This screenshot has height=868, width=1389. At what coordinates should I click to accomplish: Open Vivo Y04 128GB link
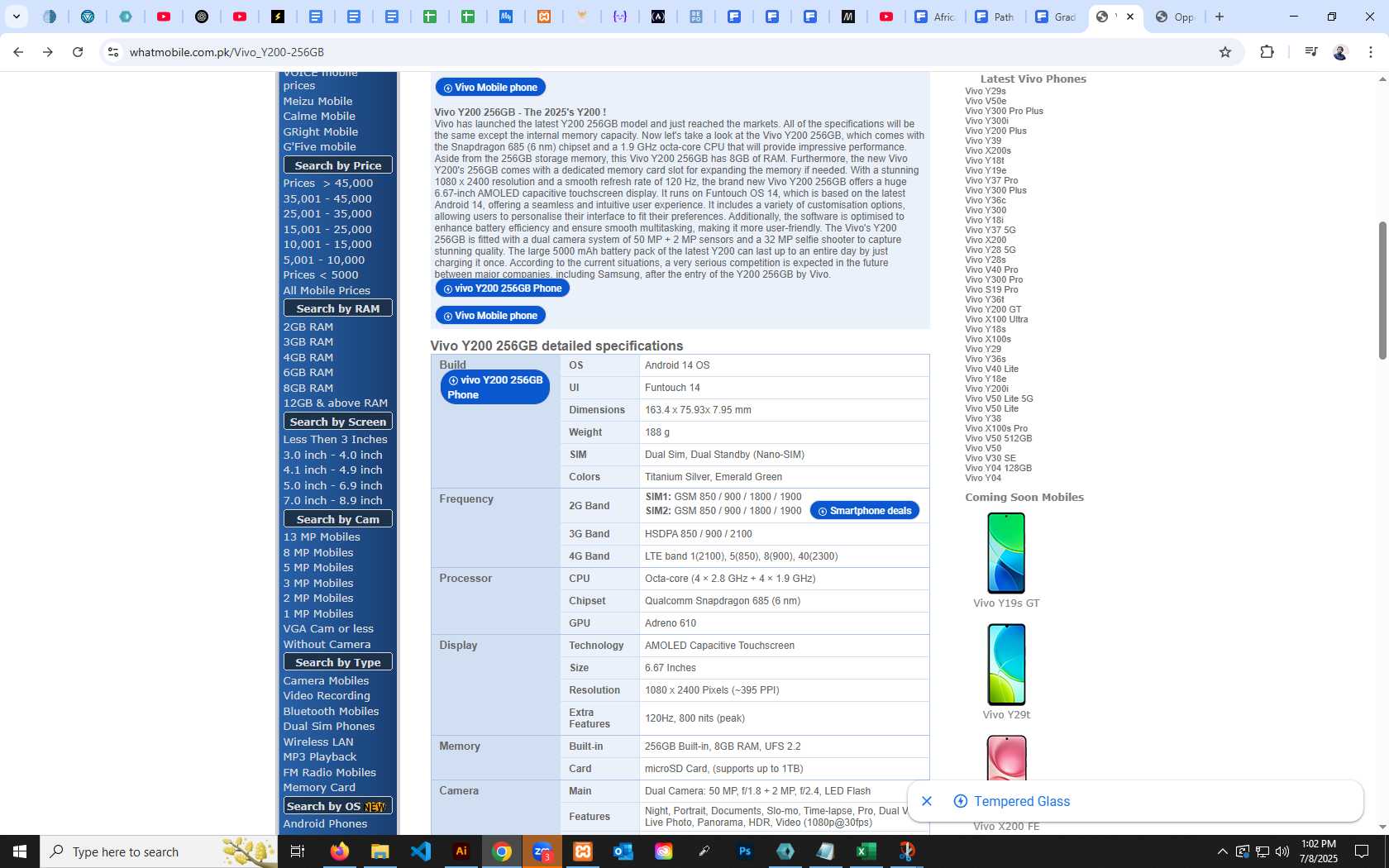[x=998, y=468]
